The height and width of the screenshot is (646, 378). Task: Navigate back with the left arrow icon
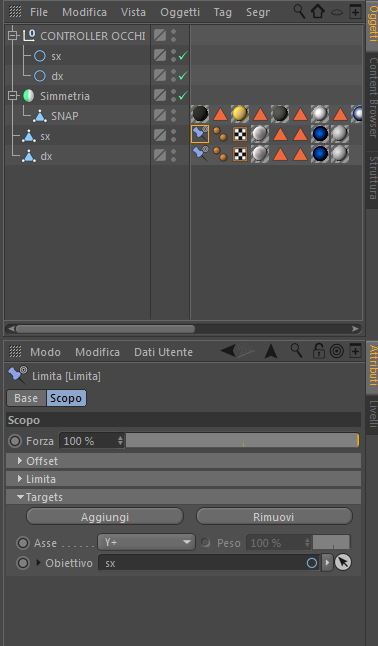pos(234,351)
